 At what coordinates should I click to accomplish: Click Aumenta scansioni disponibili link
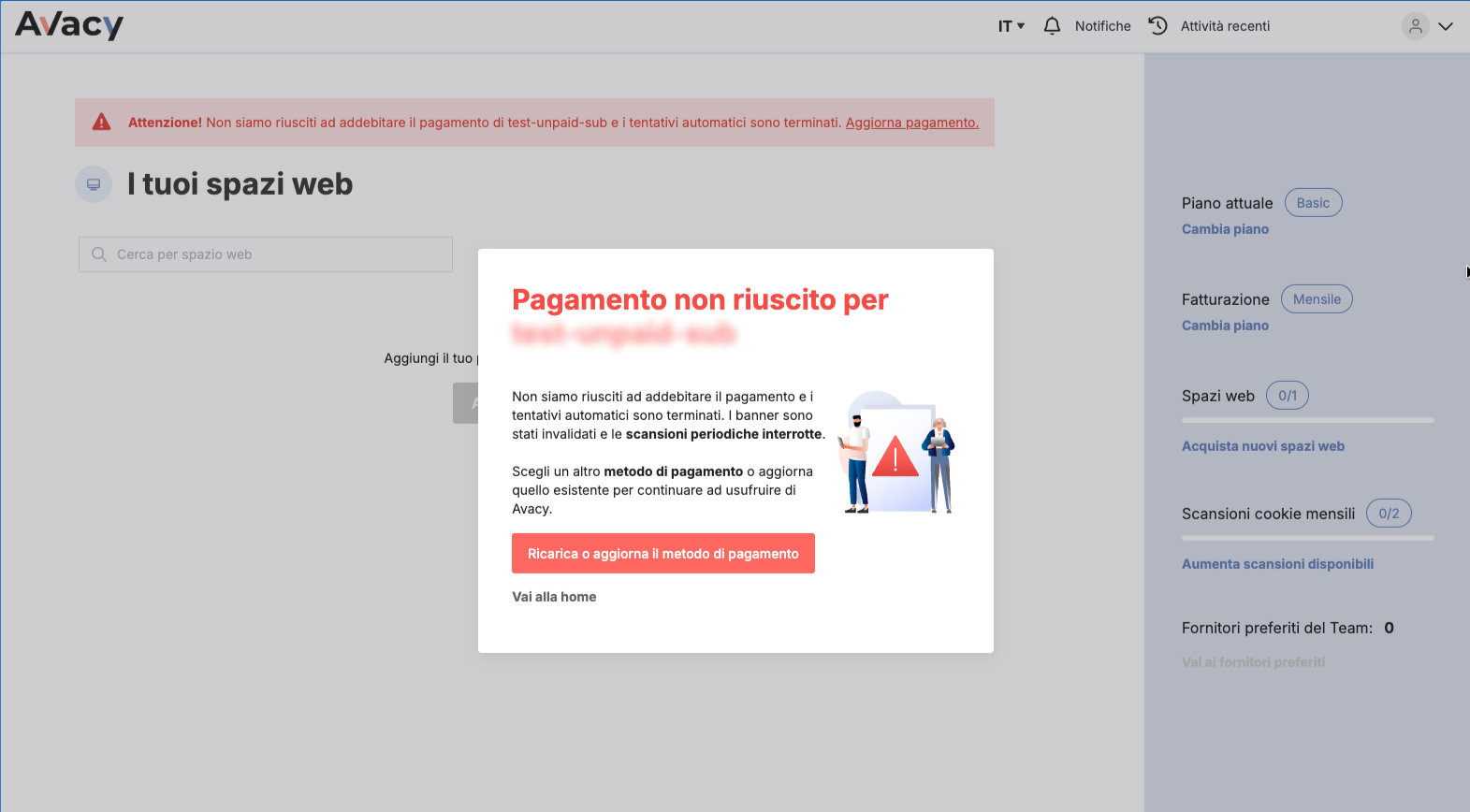1277,564
